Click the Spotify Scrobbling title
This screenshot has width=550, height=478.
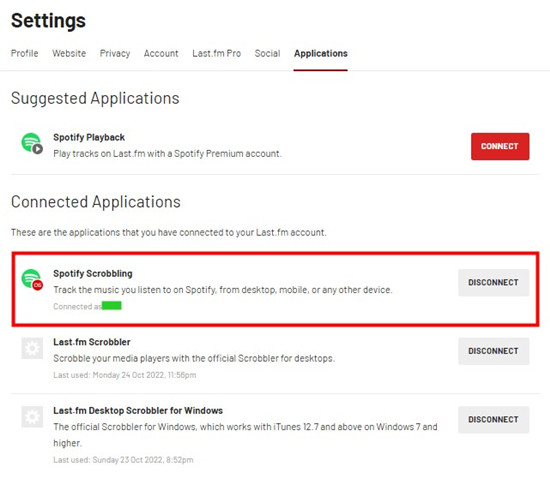(93, 274)
